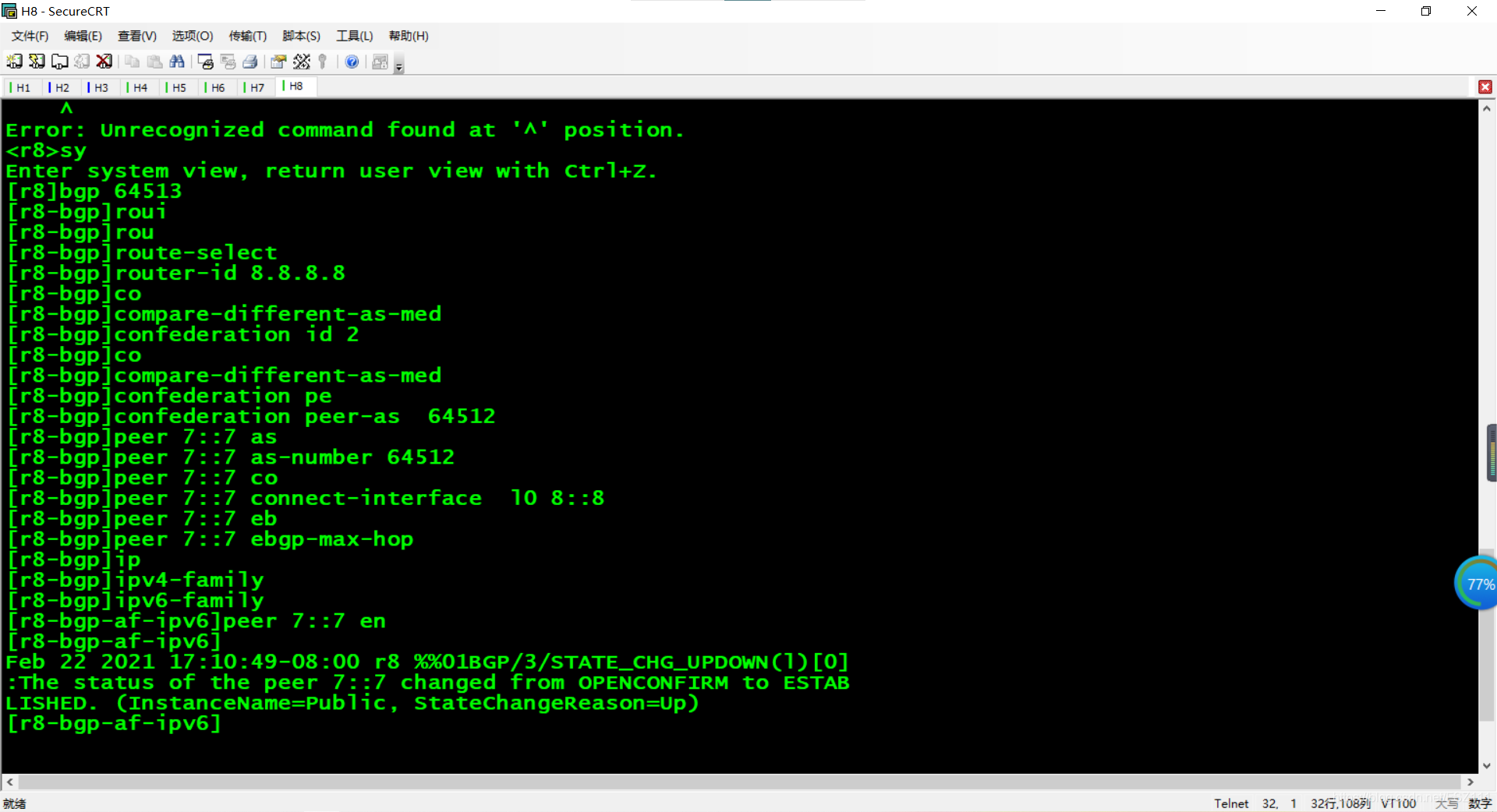
Task: Click the Quick Connect lightning icon
Action: pos(37,62)
